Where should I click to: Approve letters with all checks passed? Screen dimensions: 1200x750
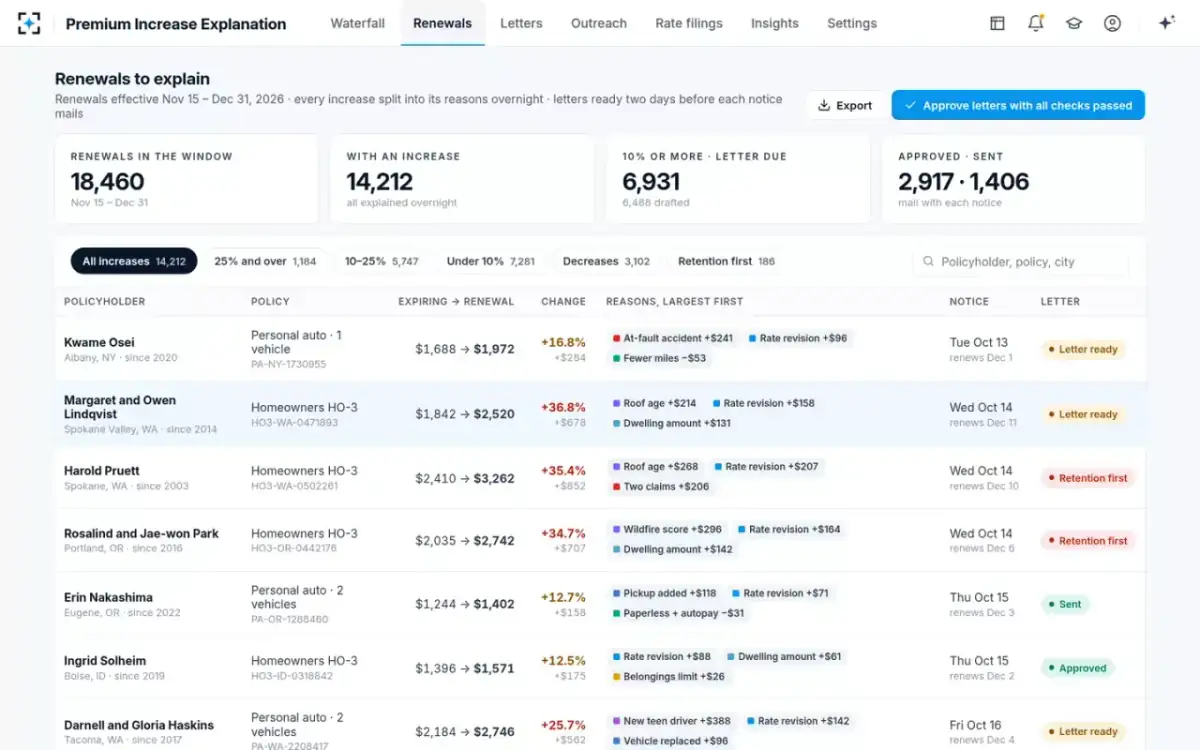tap(1018, 105)
